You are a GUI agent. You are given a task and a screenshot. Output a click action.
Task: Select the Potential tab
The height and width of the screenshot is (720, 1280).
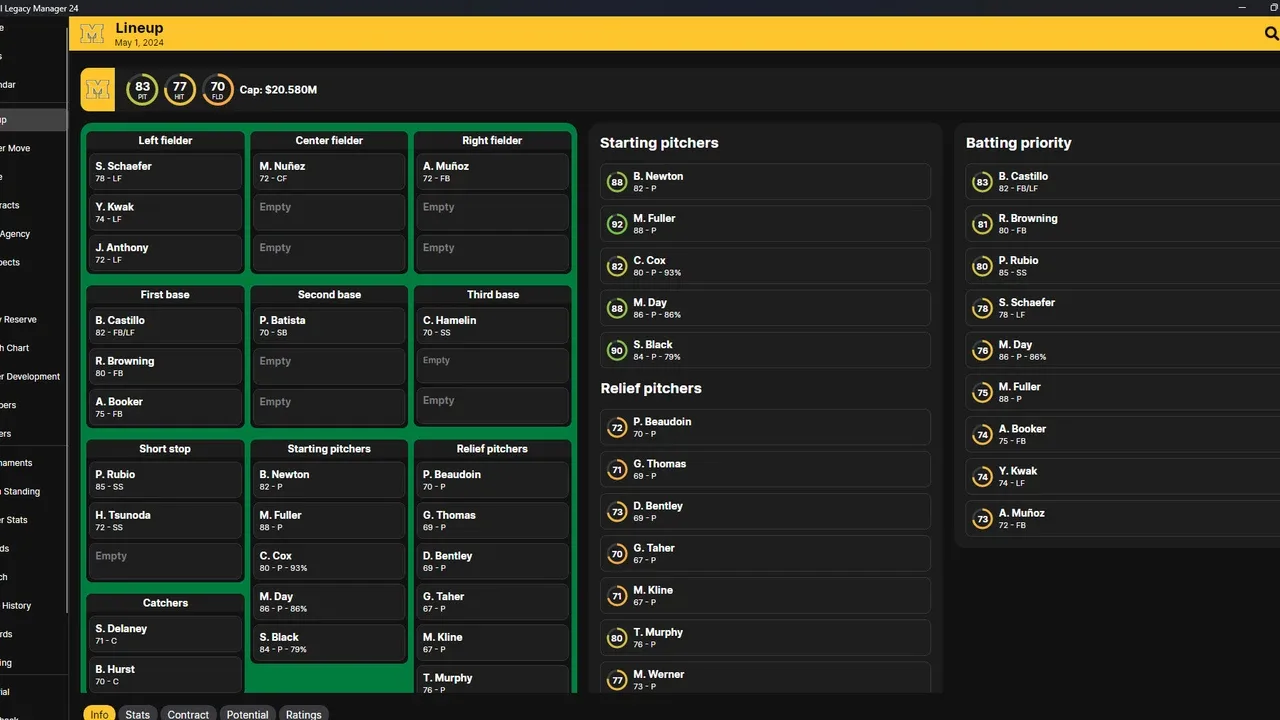[x=247, y=714]
